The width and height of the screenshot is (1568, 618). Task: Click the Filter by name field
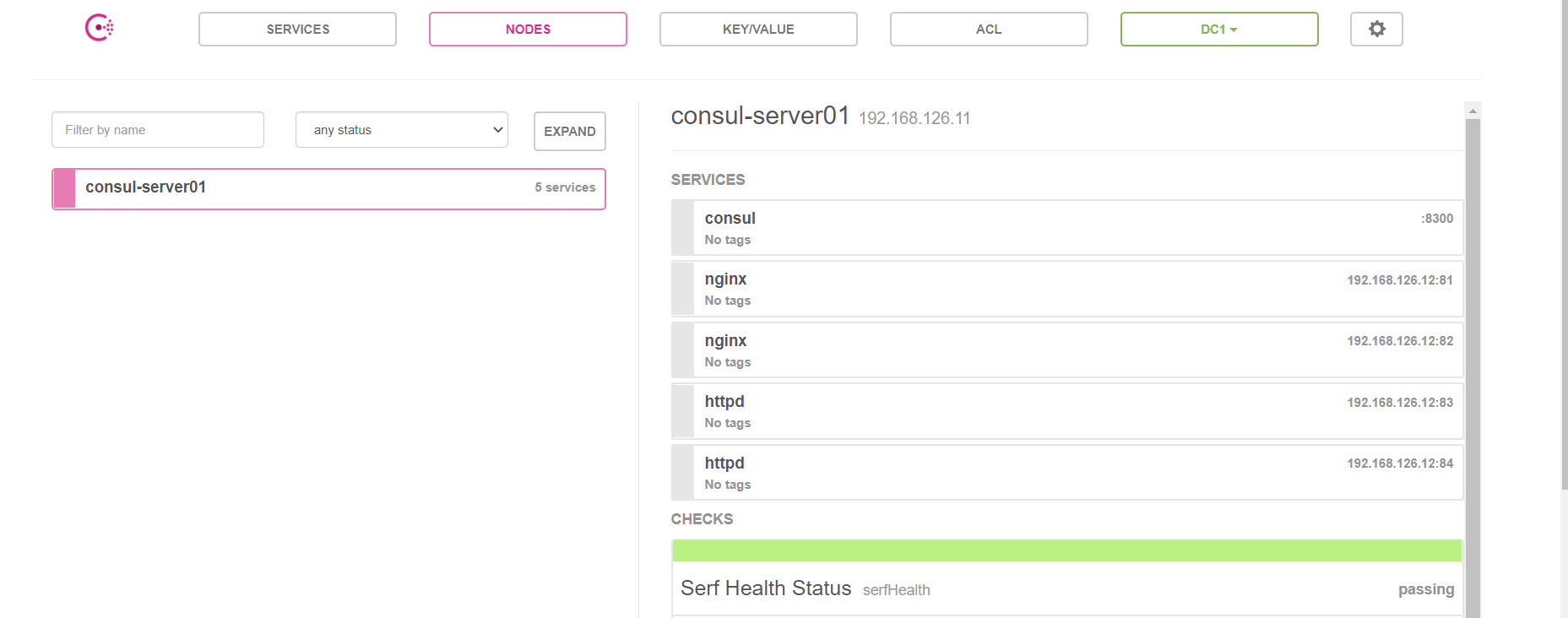[158, 130]
